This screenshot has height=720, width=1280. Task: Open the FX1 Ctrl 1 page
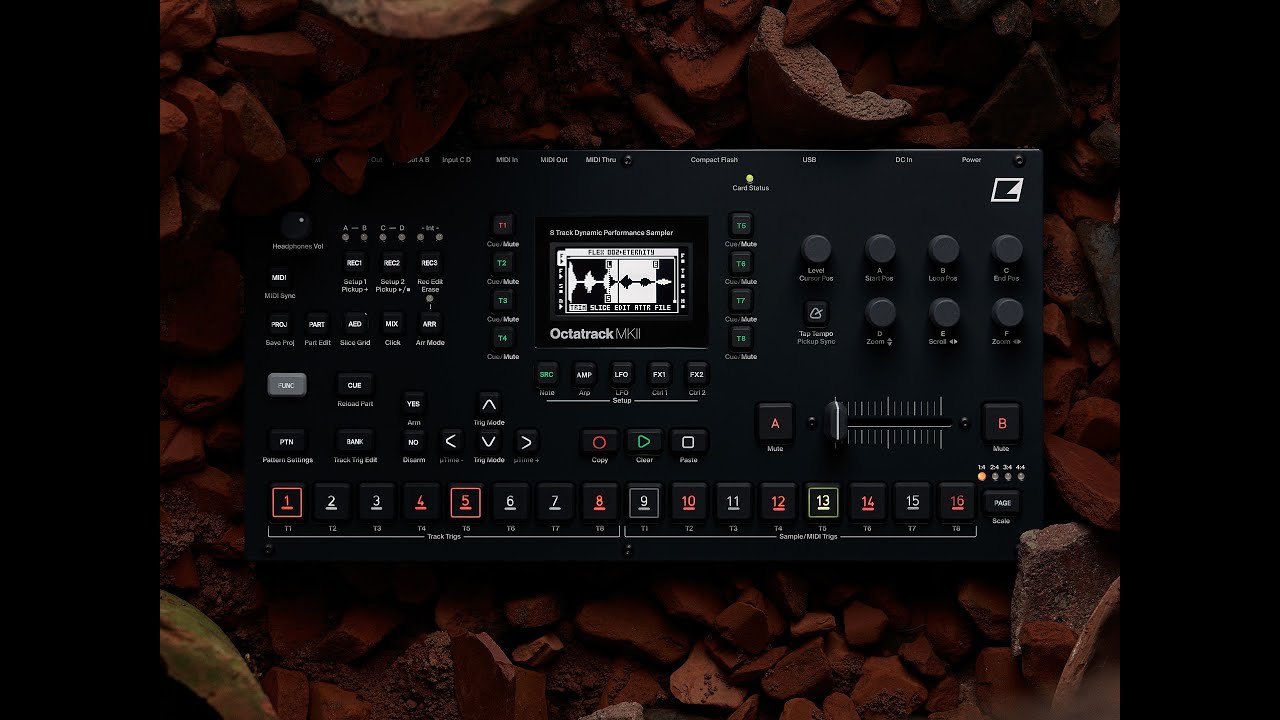[x=659, y=375]
